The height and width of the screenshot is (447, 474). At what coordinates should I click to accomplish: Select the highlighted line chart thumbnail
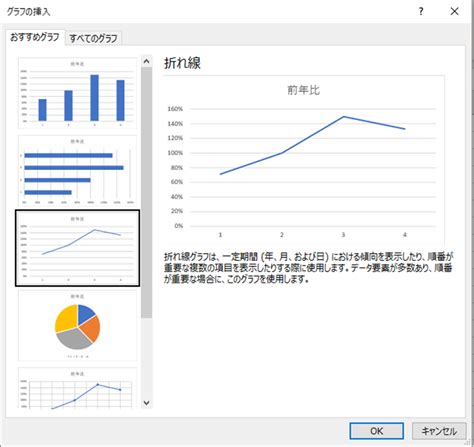tap(77, 248)
